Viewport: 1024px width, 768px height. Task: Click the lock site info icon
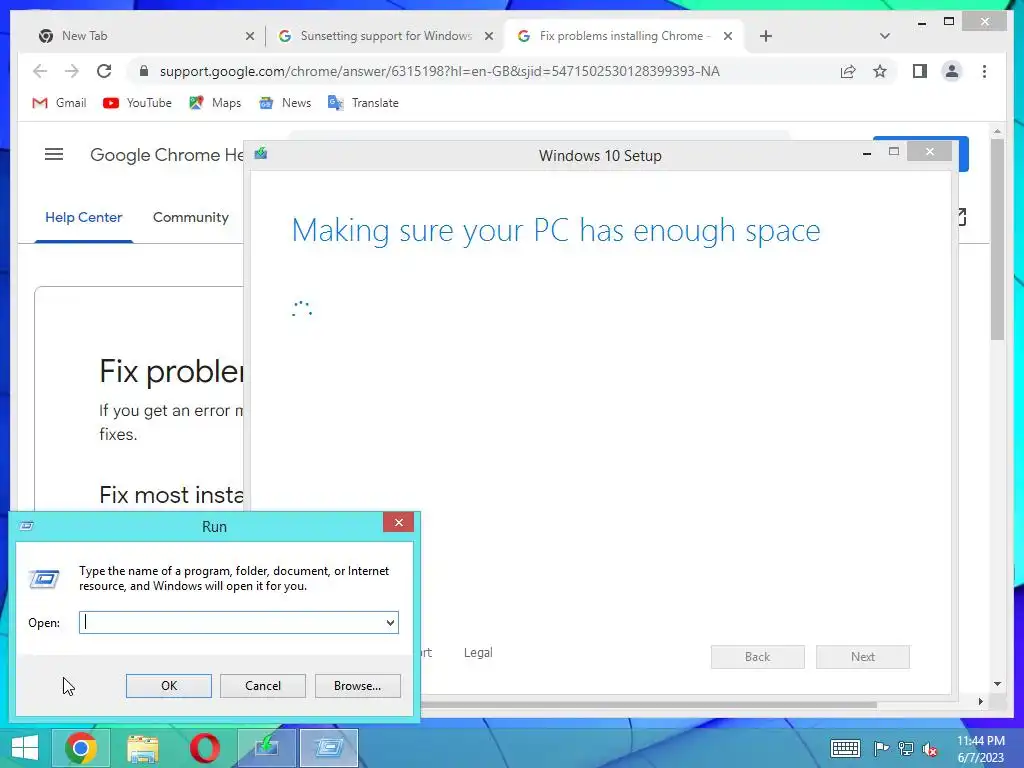(144, 71)
